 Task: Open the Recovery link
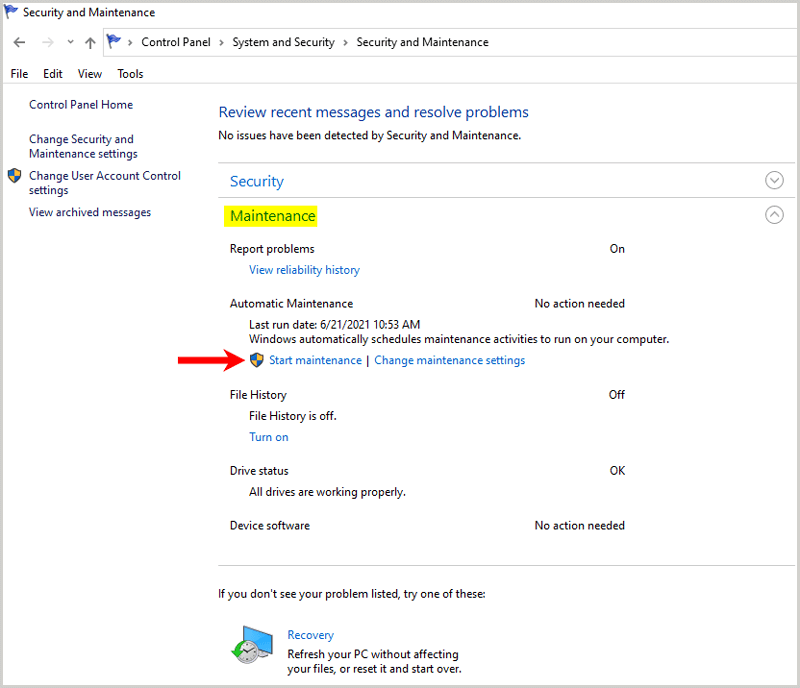pyautogui.click(x=310, y=635)
